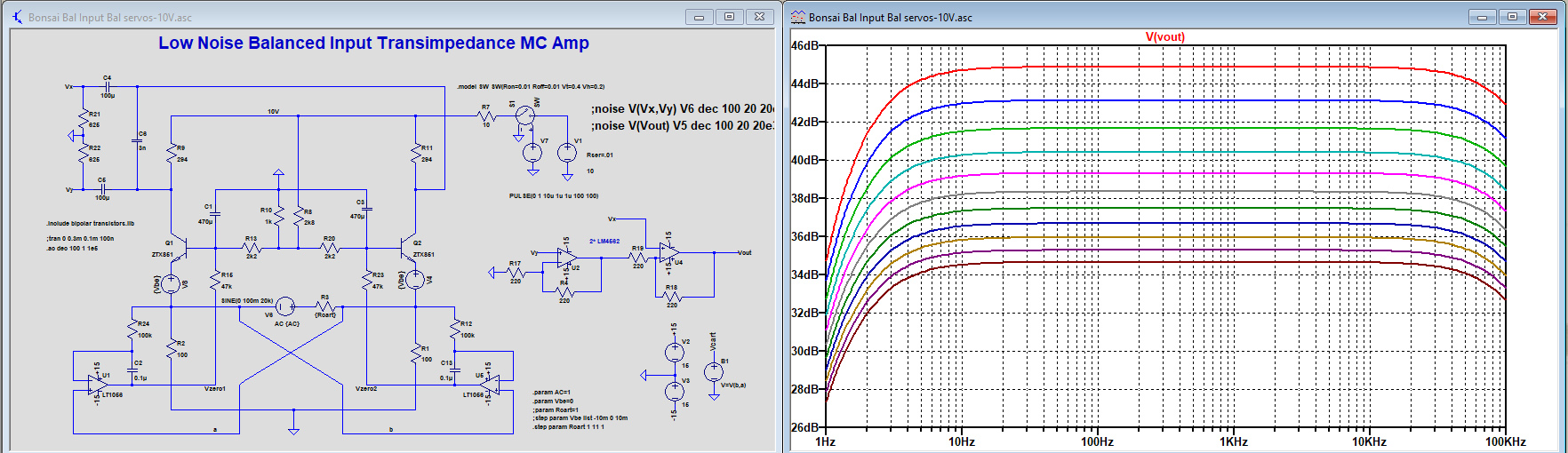Select resistor R17 220
Screen dimensions: 1568x453
click(x=515, y=273)
